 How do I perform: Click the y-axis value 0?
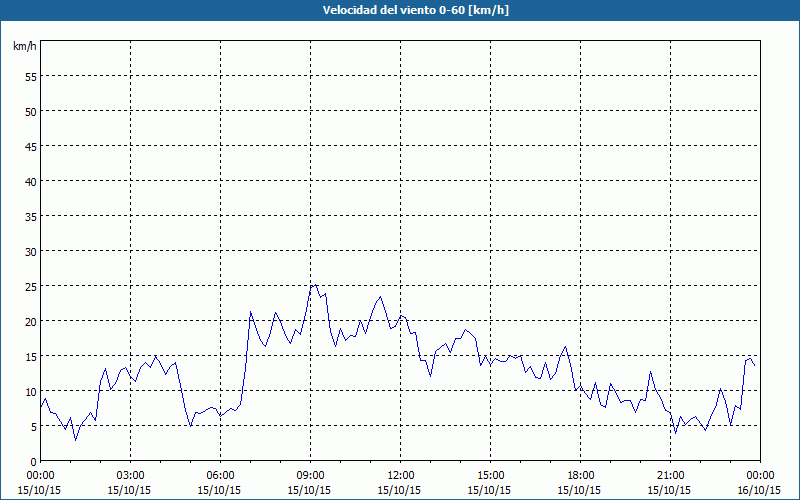34,462
